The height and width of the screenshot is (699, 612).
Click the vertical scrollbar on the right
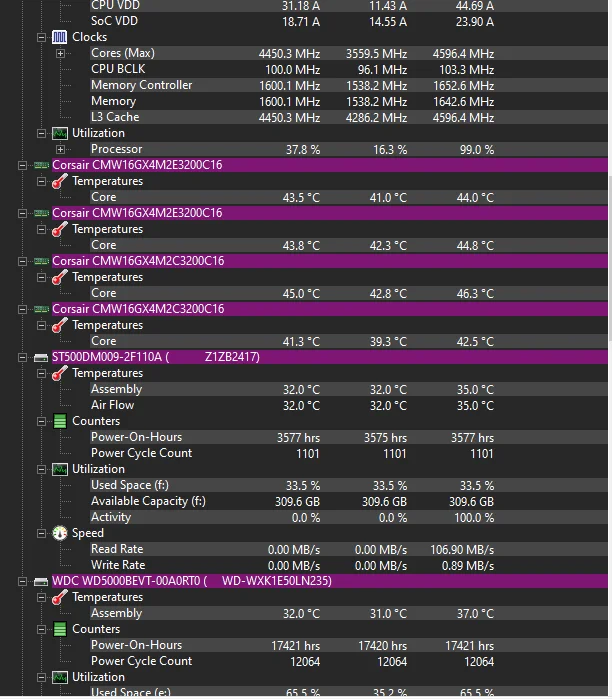tap(610, 259)
